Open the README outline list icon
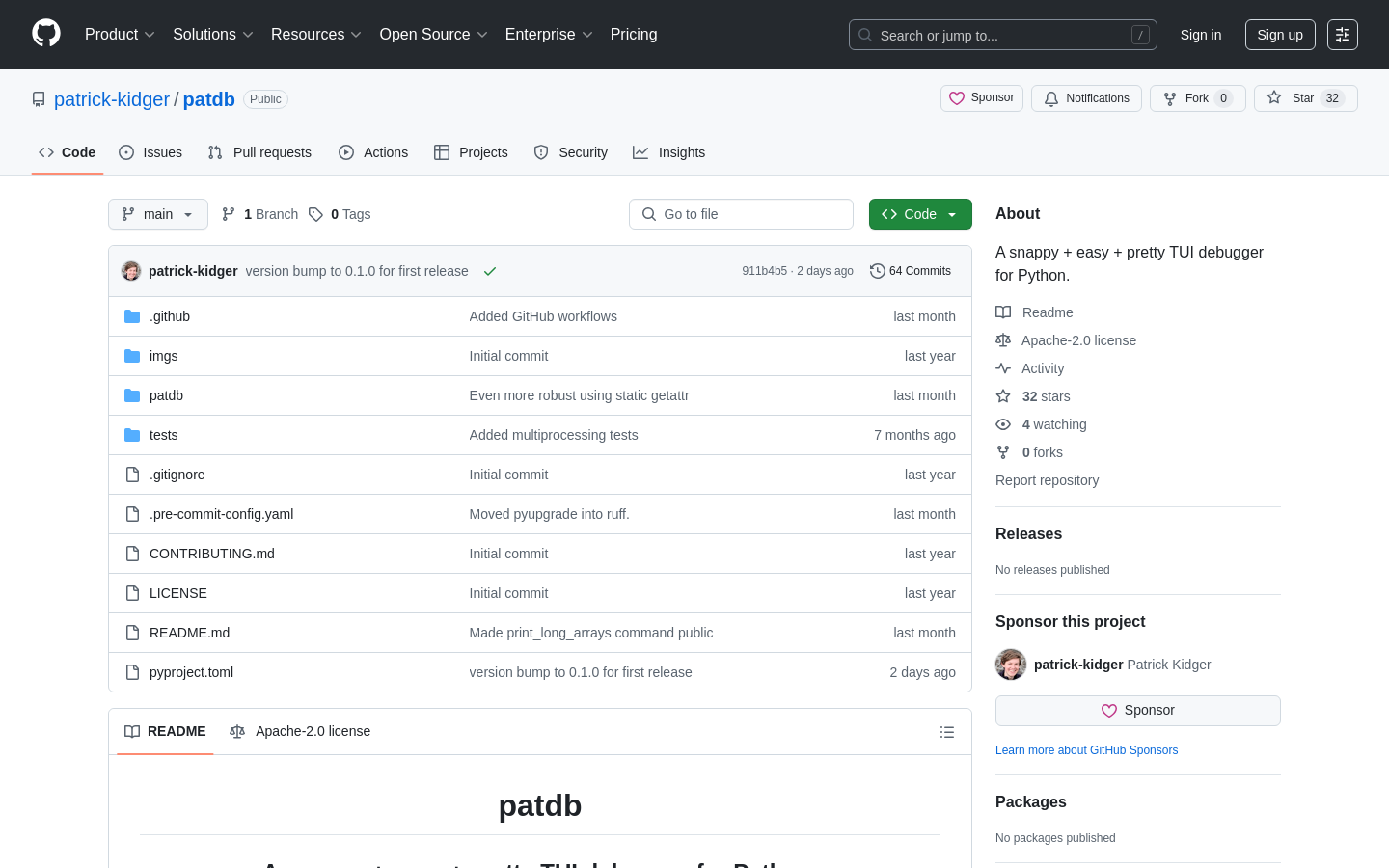 pos(947,732)
